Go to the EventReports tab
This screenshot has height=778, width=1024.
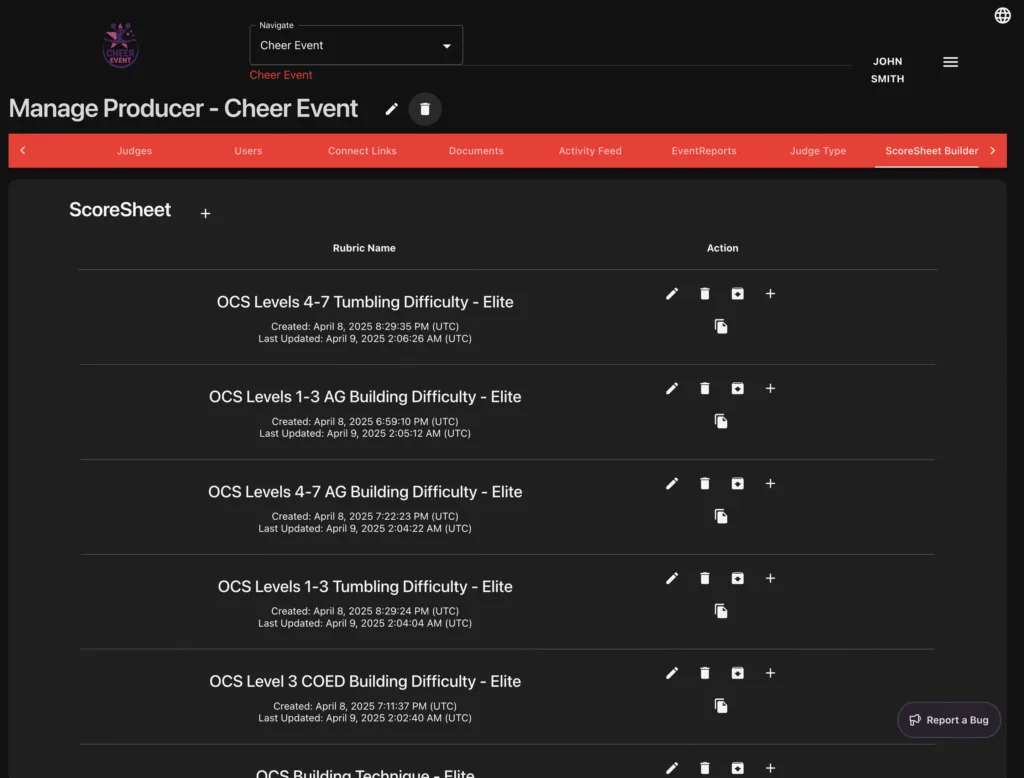coord(704,151)
